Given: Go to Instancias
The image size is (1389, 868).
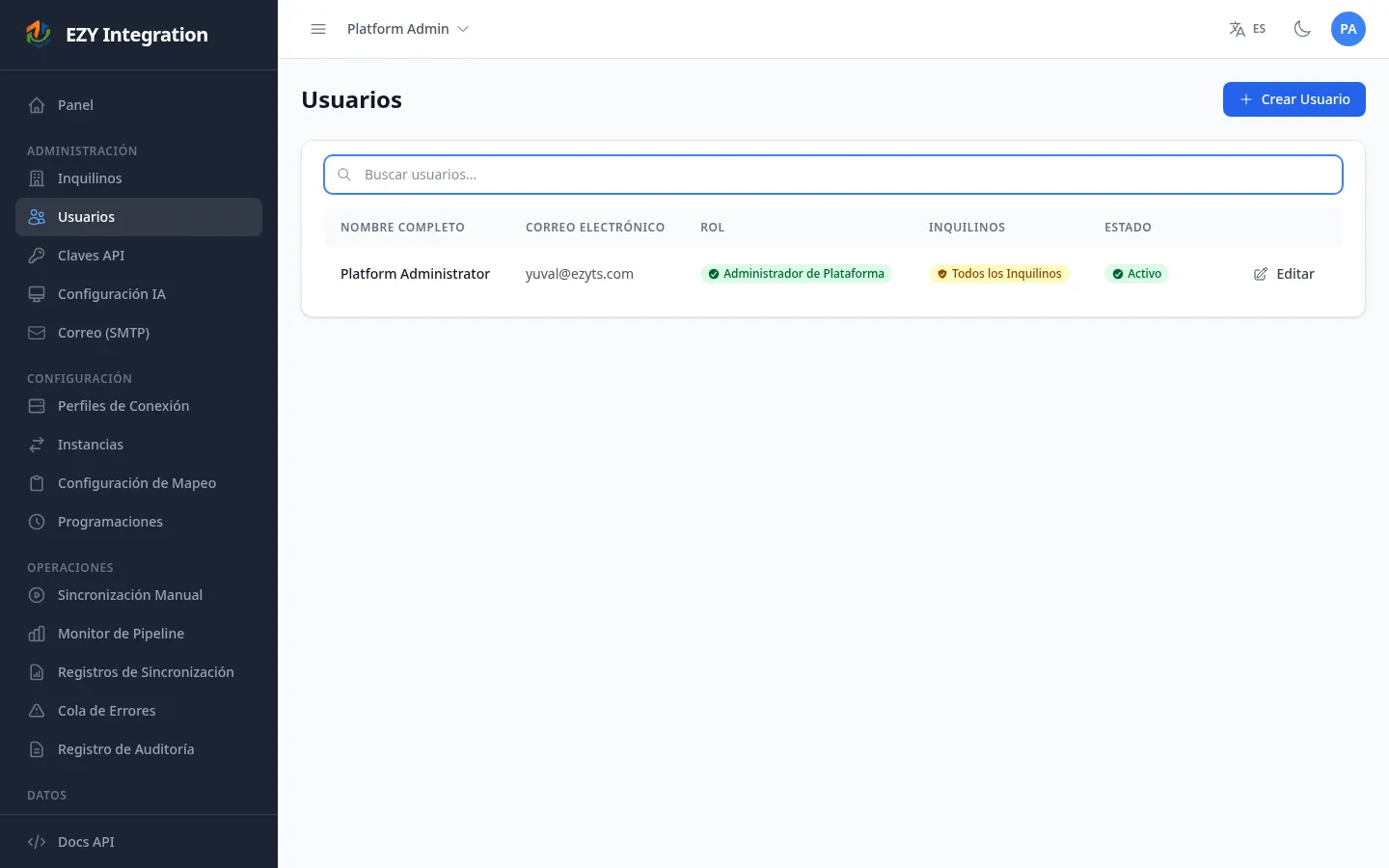Looking at the screenshot, I should pos(139,445).
